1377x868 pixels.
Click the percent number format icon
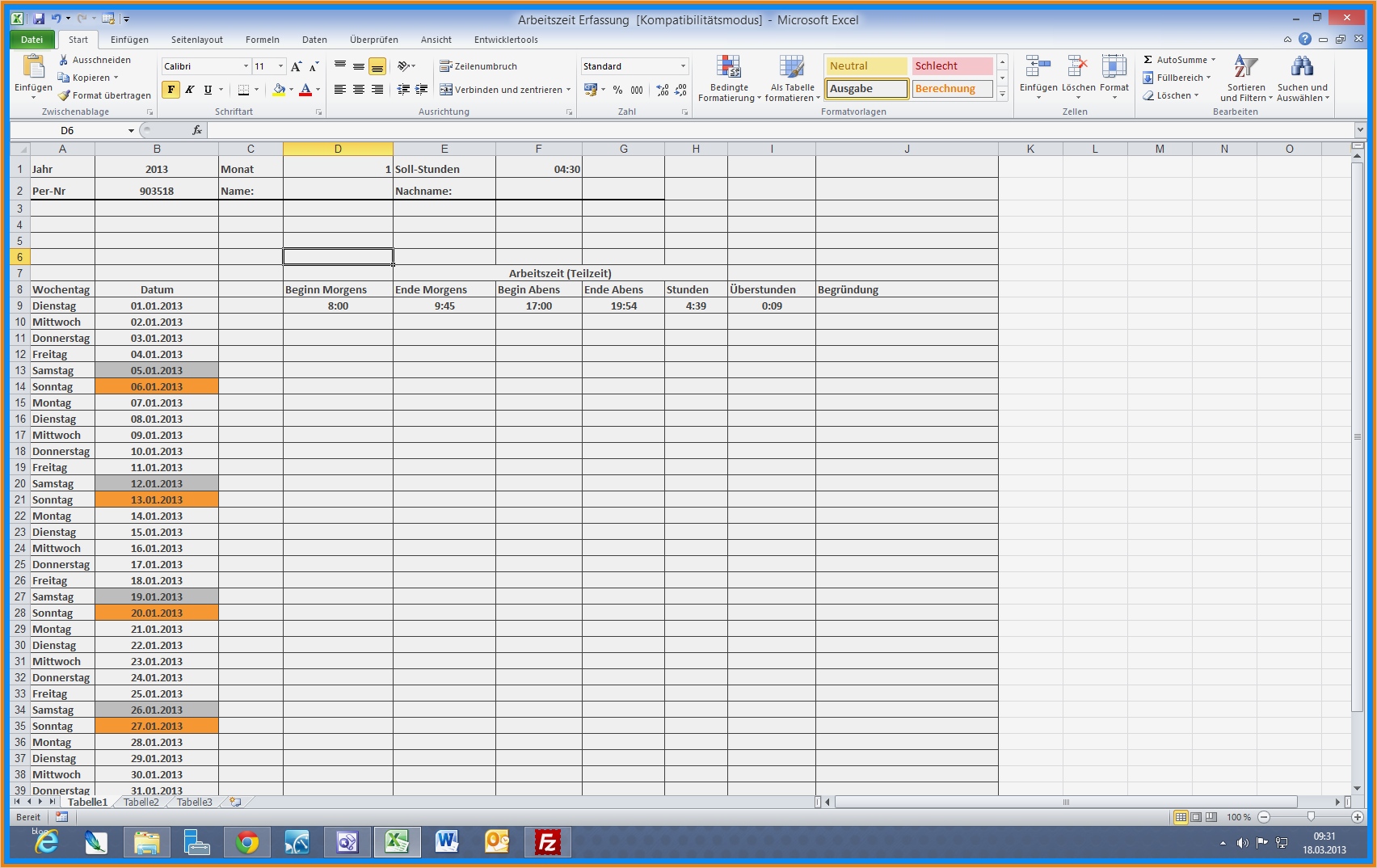pyautogui.click(x=617, y=90)
